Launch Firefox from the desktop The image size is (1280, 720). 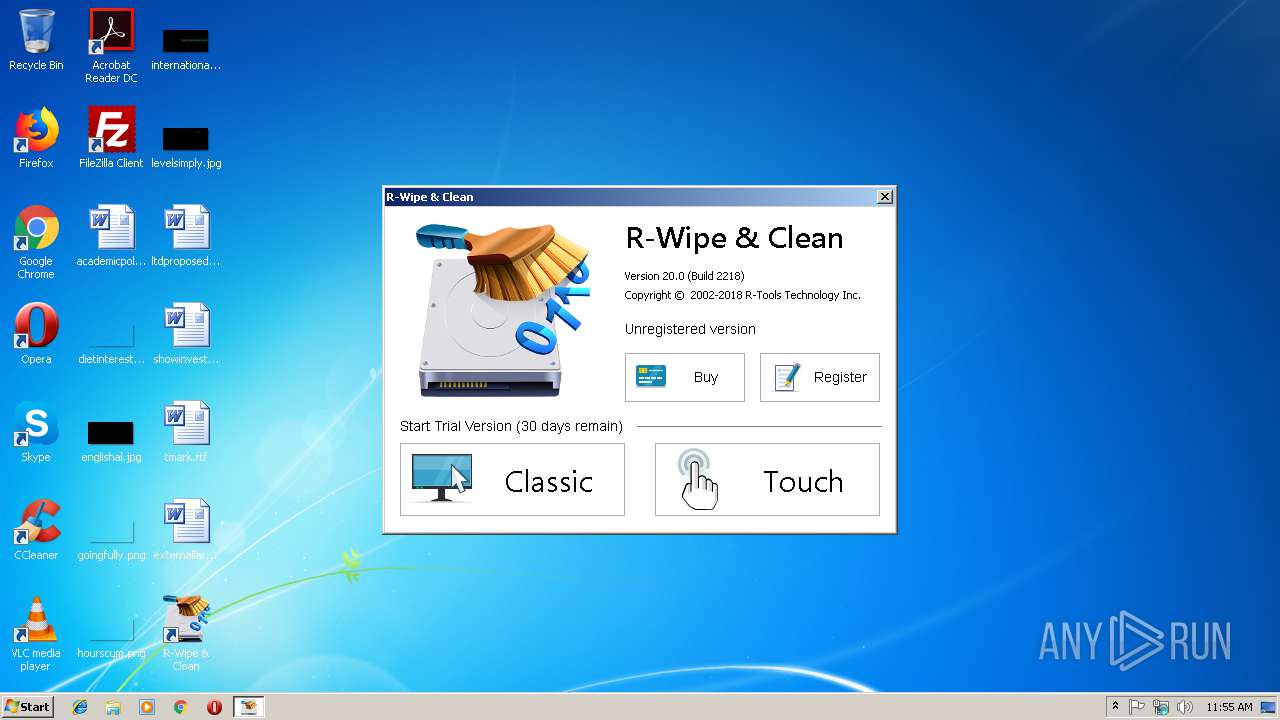coord(36,138)
